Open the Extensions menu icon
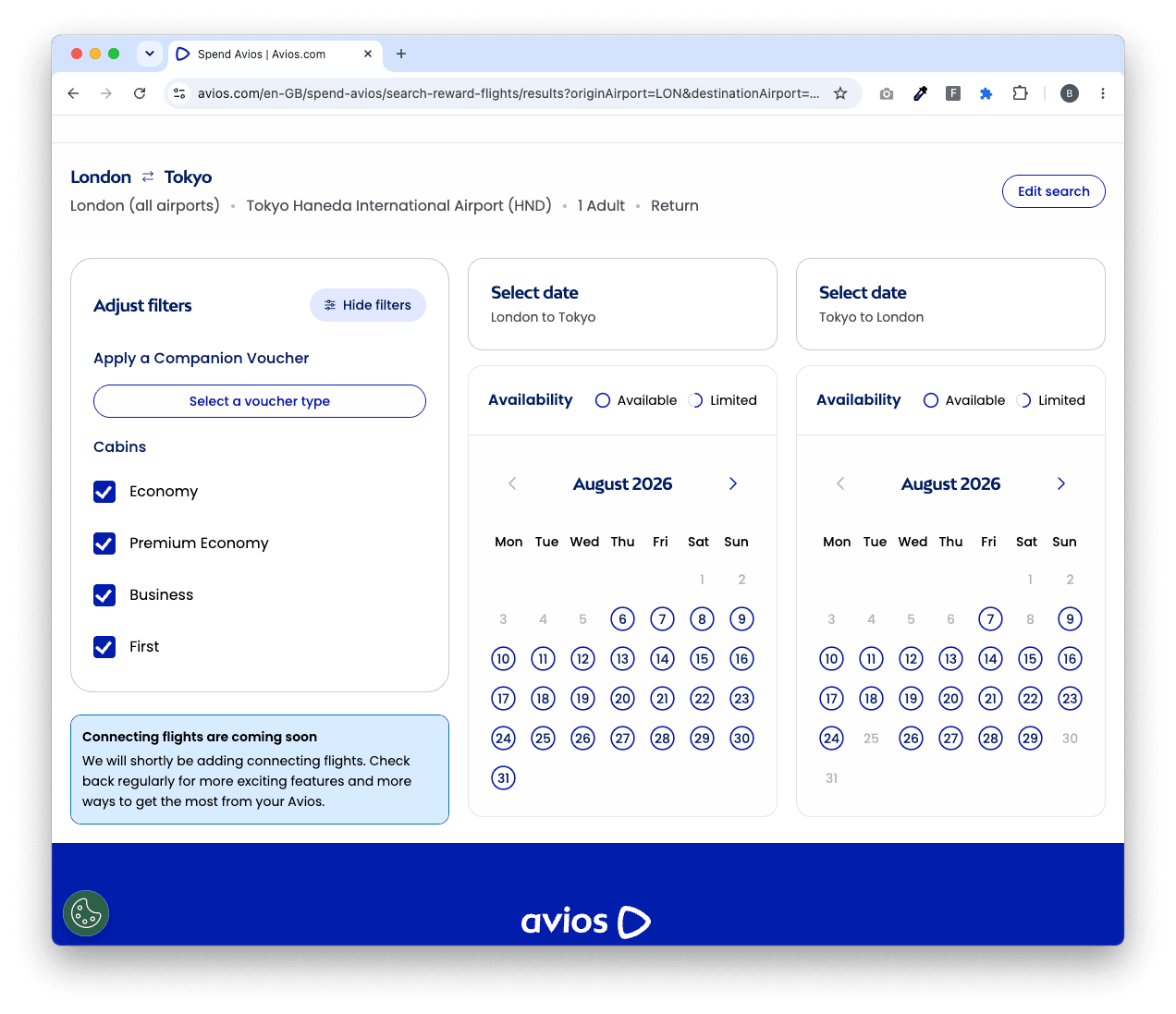 pos(1020,93)
